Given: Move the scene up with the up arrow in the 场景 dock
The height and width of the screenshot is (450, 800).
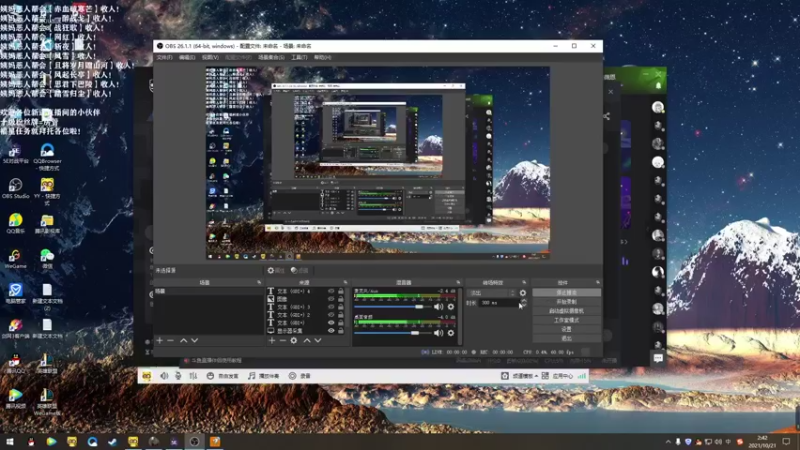Looking at the screenshot, I should [183, 340].
